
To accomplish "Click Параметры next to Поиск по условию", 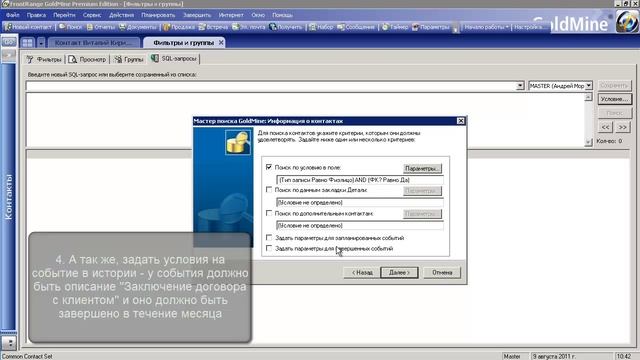I will (422, 168).
